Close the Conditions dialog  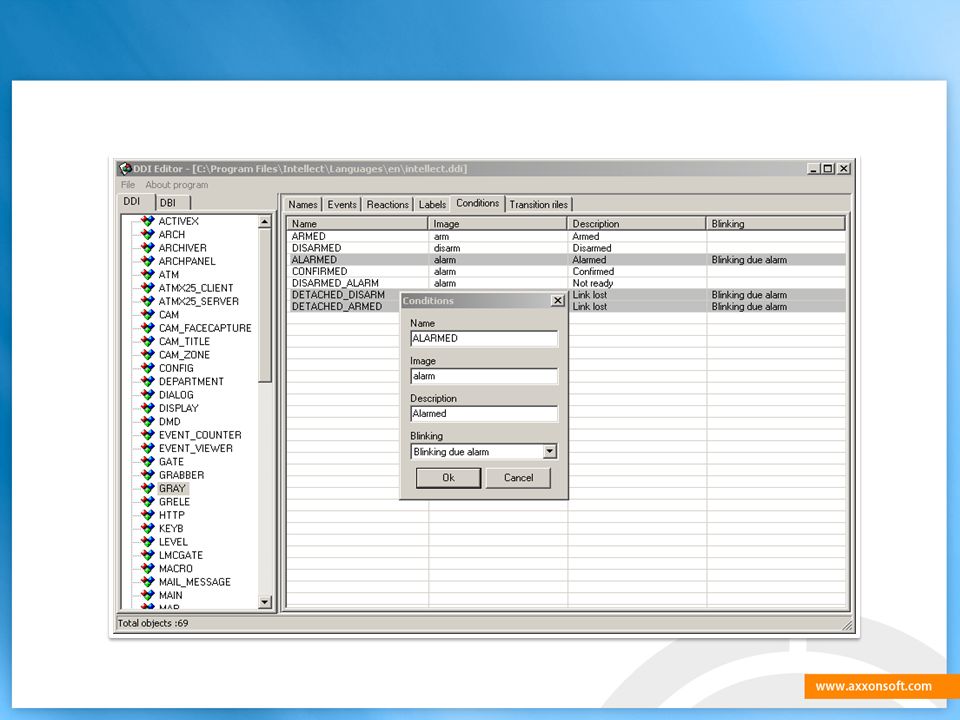pyautogui.click(x=557, y=301)
